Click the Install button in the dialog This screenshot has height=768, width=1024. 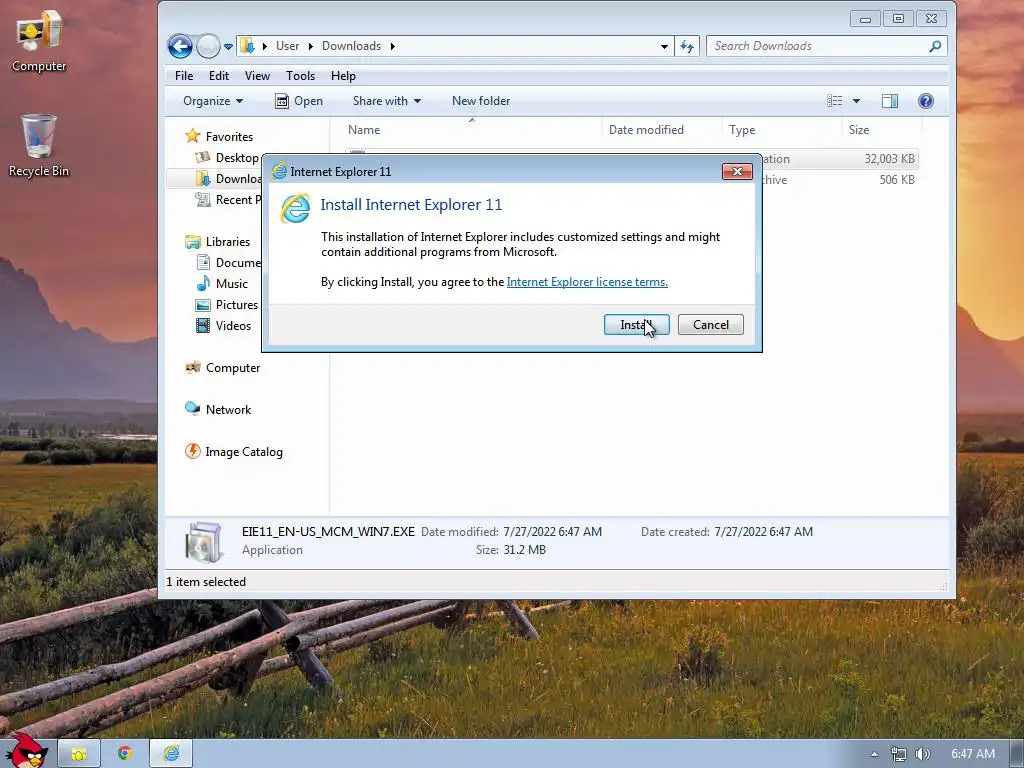pos(636,325)
